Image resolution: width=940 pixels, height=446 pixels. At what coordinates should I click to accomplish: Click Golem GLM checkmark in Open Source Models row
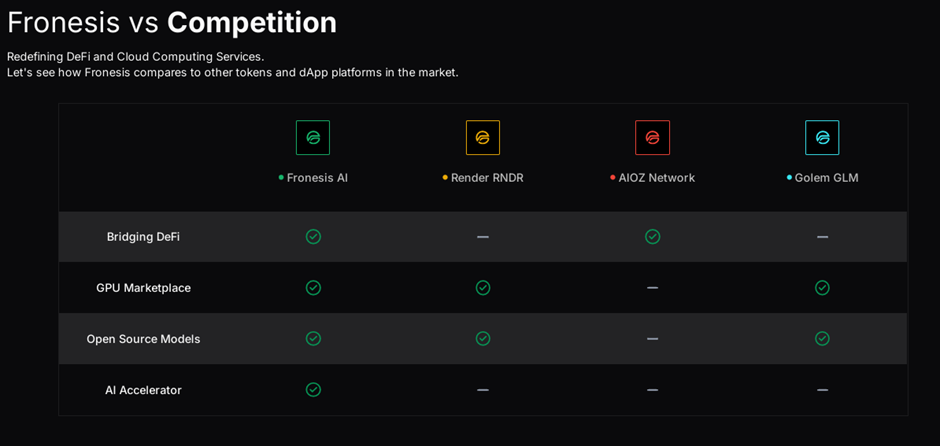822,339
